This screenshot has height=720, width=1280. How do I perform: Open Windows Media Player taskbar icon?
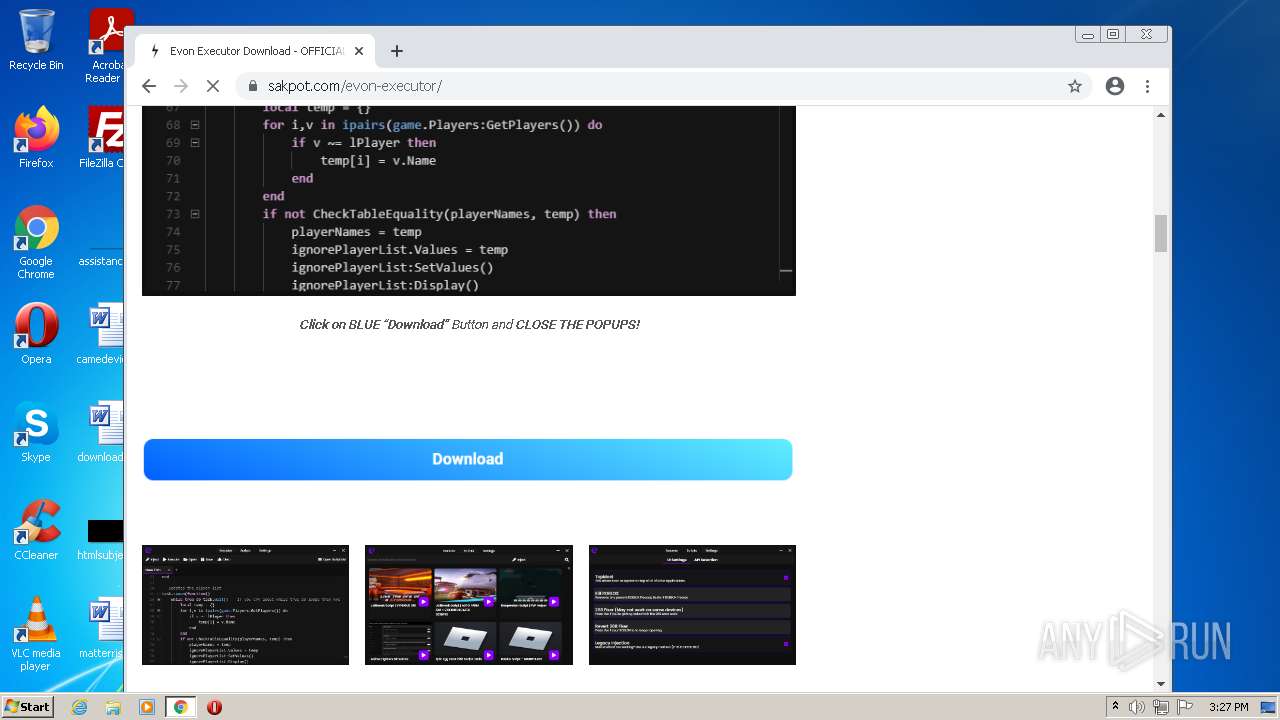pos(147,707)
